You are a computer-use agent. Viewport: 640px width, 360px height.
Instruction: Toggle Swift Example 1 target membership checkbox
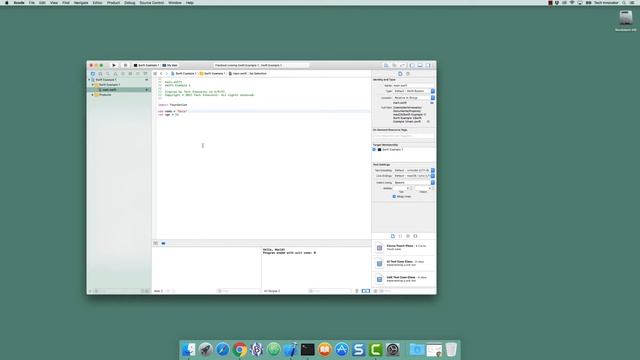coord(374,150)
